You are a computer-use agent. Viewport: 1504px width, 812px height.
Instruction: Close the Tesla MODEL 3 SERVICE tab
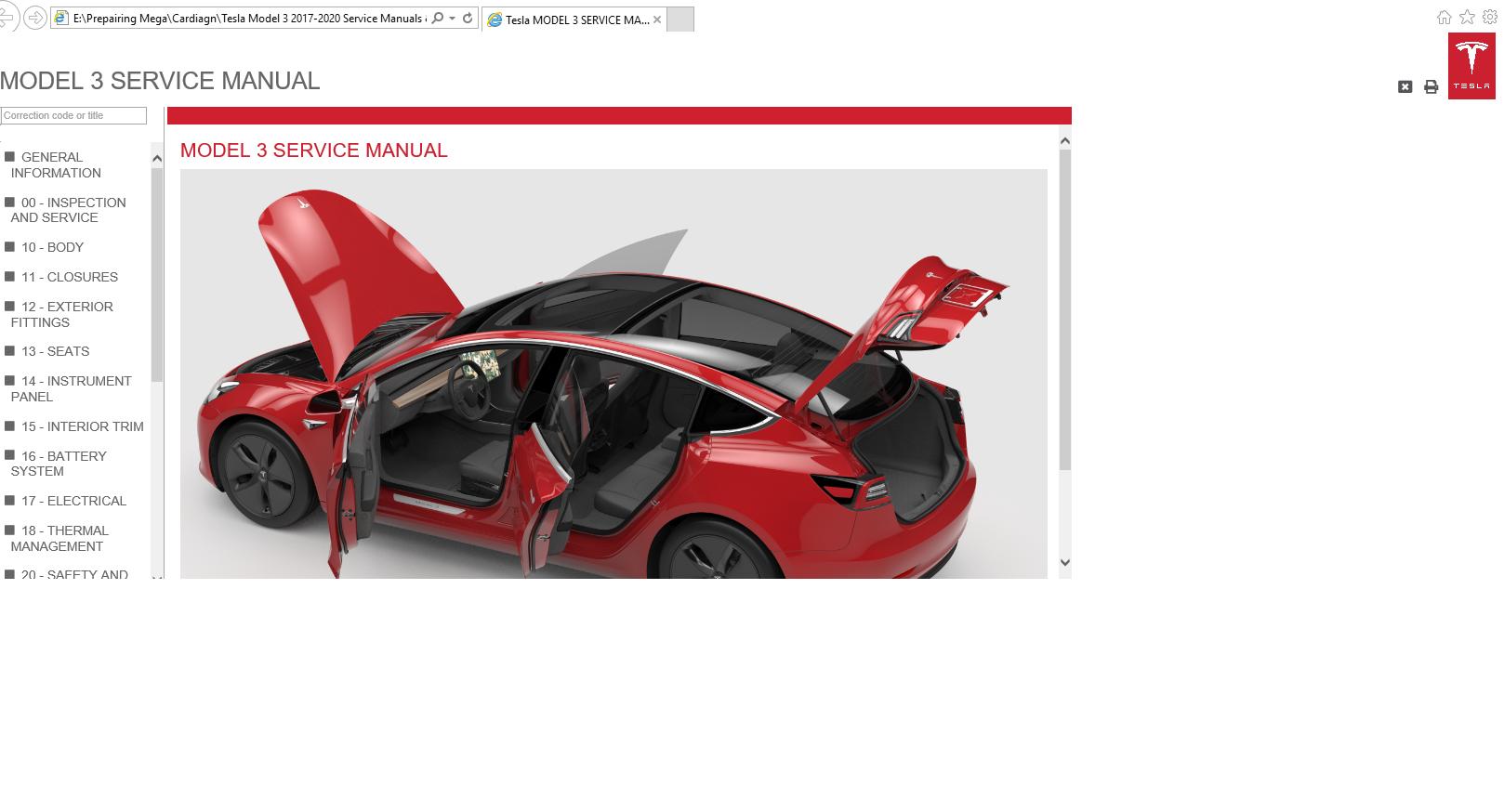[x=657, y=20]
